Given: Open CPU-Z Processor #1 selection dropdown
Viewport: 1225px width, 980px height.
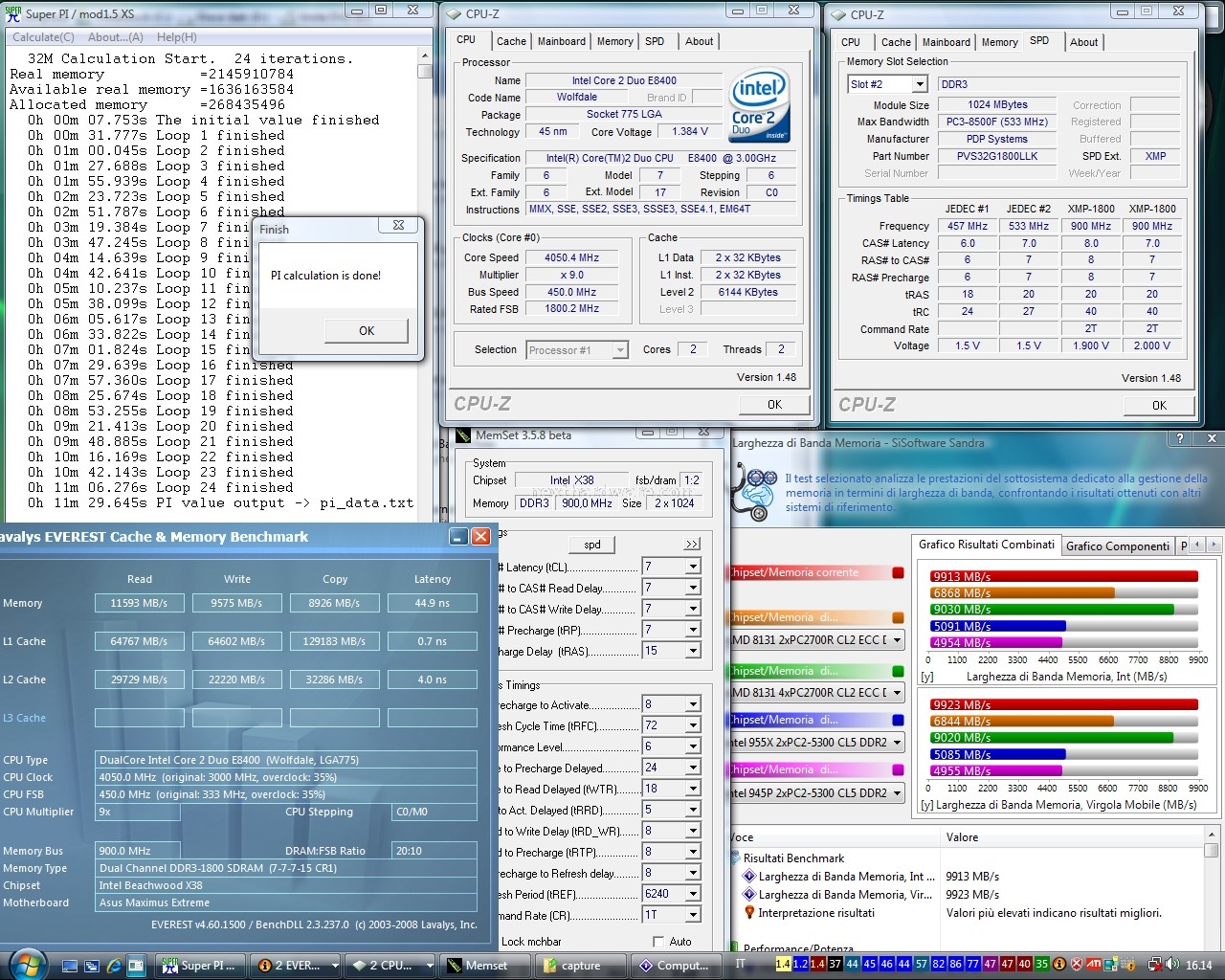Looking at the screenshot, I should (x=620, y=350).
